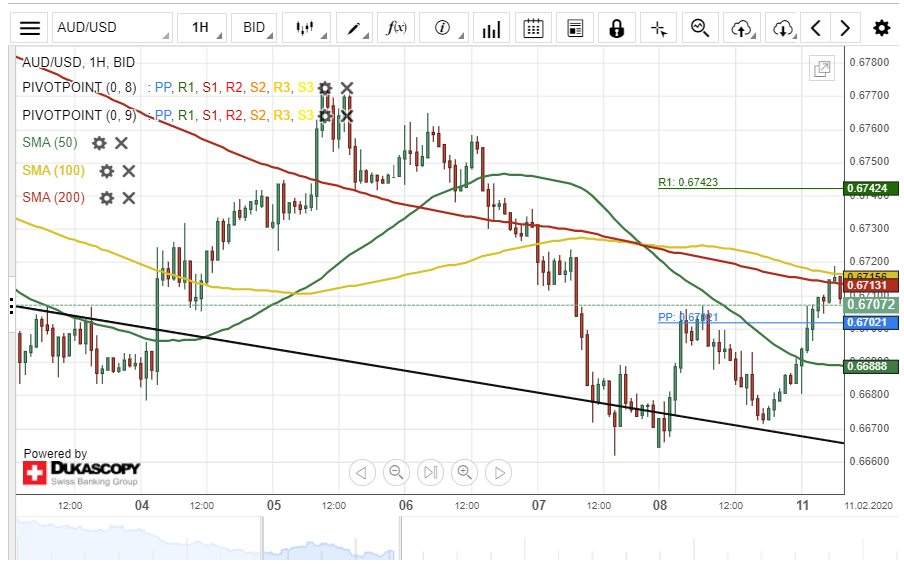This screenshot has height=568, width=904.
Task: Open the info circle dropdown
Action: coord(443,28)
